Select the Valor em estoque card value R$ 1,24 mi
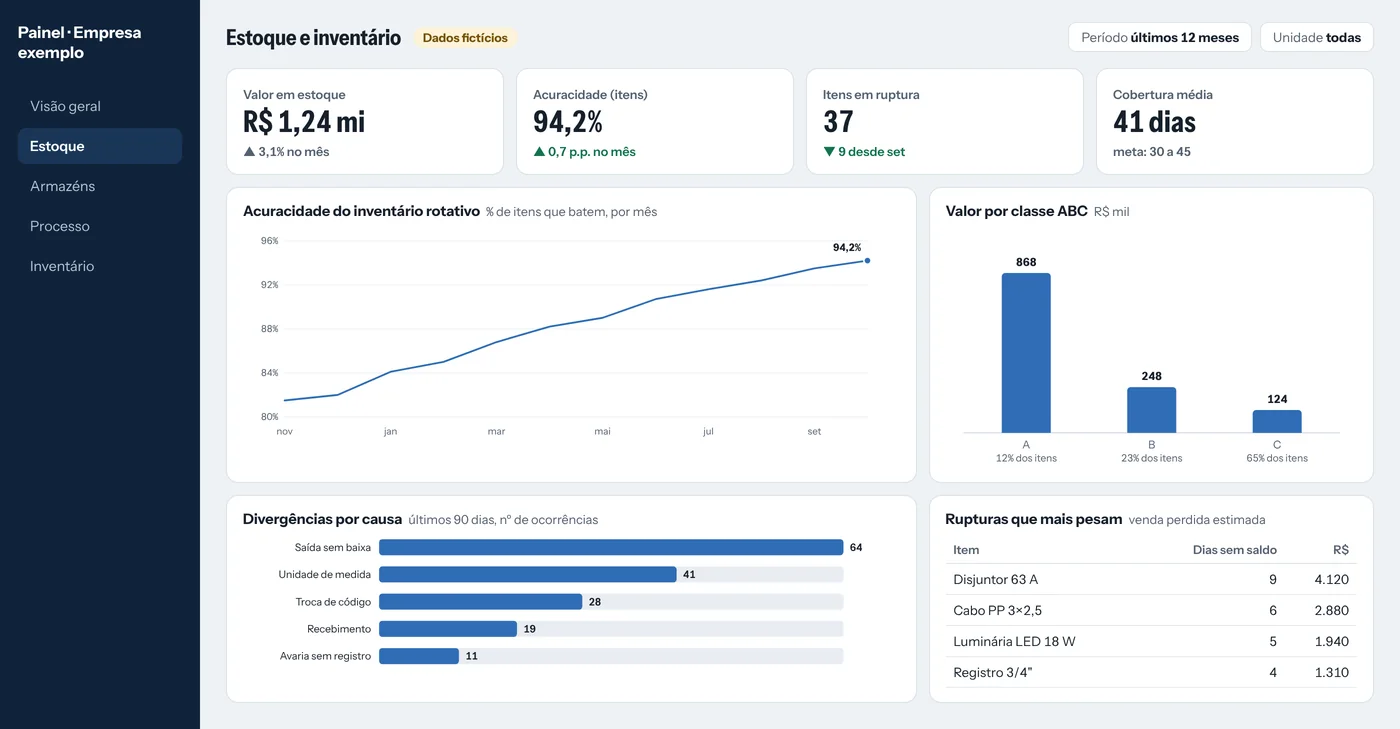 coord(304,122)
